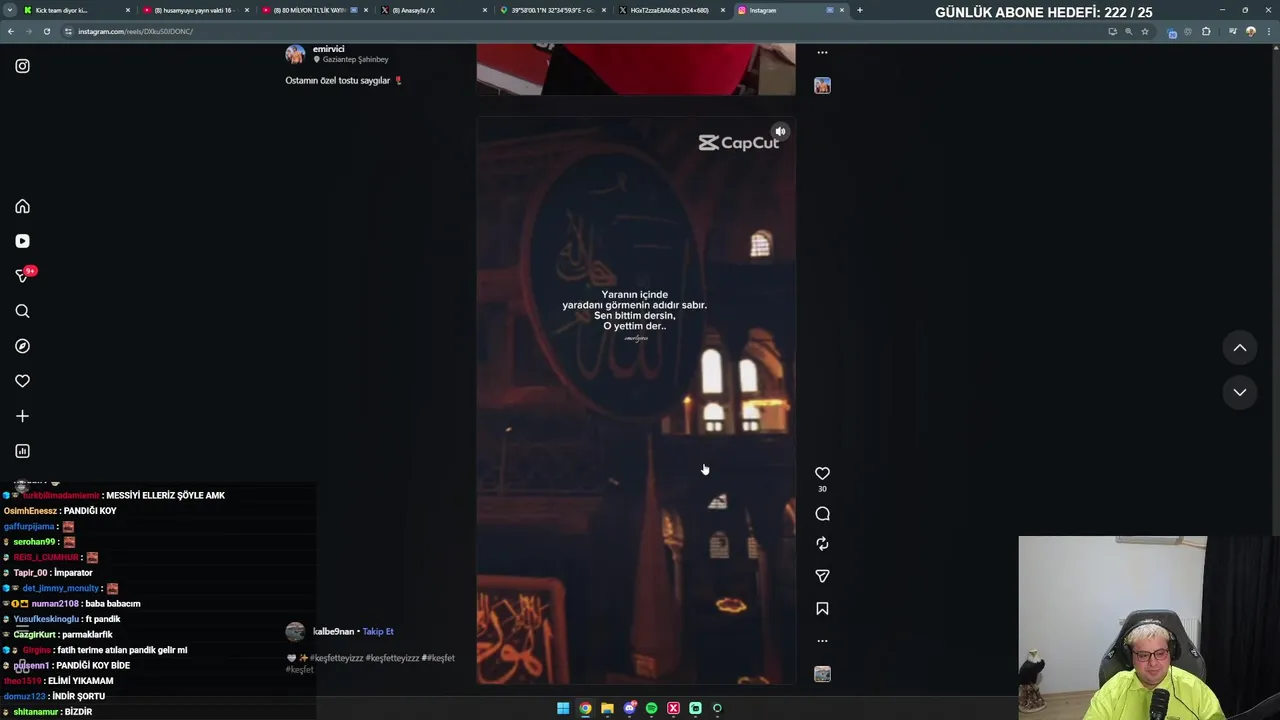Open File Explorer from the taskbar
Viewport: 1280px width, 720px height.
click(607, 708)
